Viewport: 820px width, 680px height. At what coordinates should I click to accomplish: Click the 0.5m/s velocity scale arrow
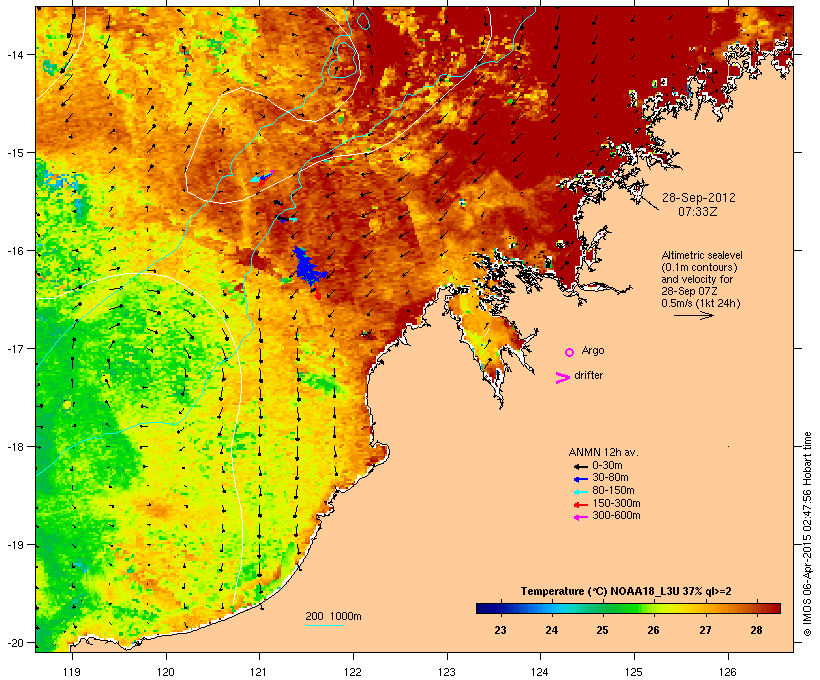coord(693,315)
